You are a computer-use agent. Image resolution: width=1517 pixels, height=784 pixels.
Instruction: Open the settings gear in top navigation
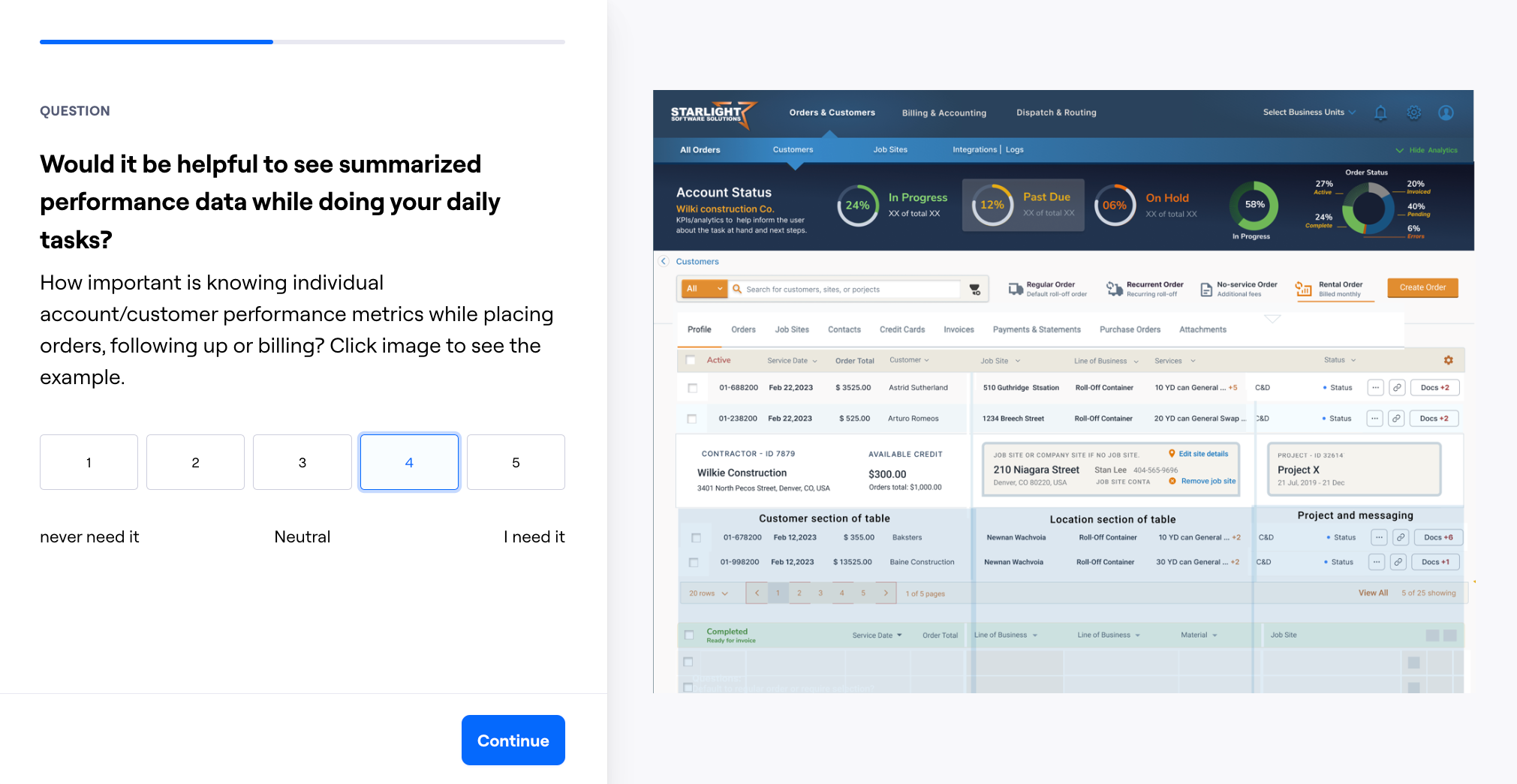pos(1413,113)
